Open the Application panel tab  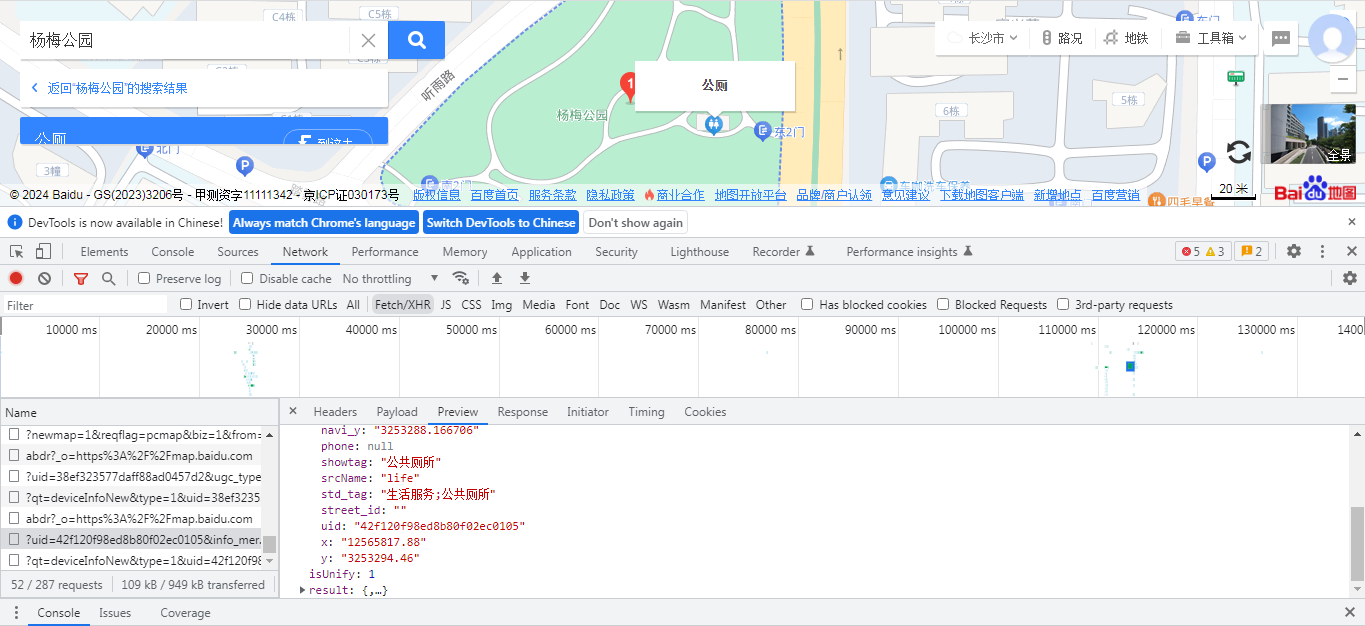coord(541,252)
